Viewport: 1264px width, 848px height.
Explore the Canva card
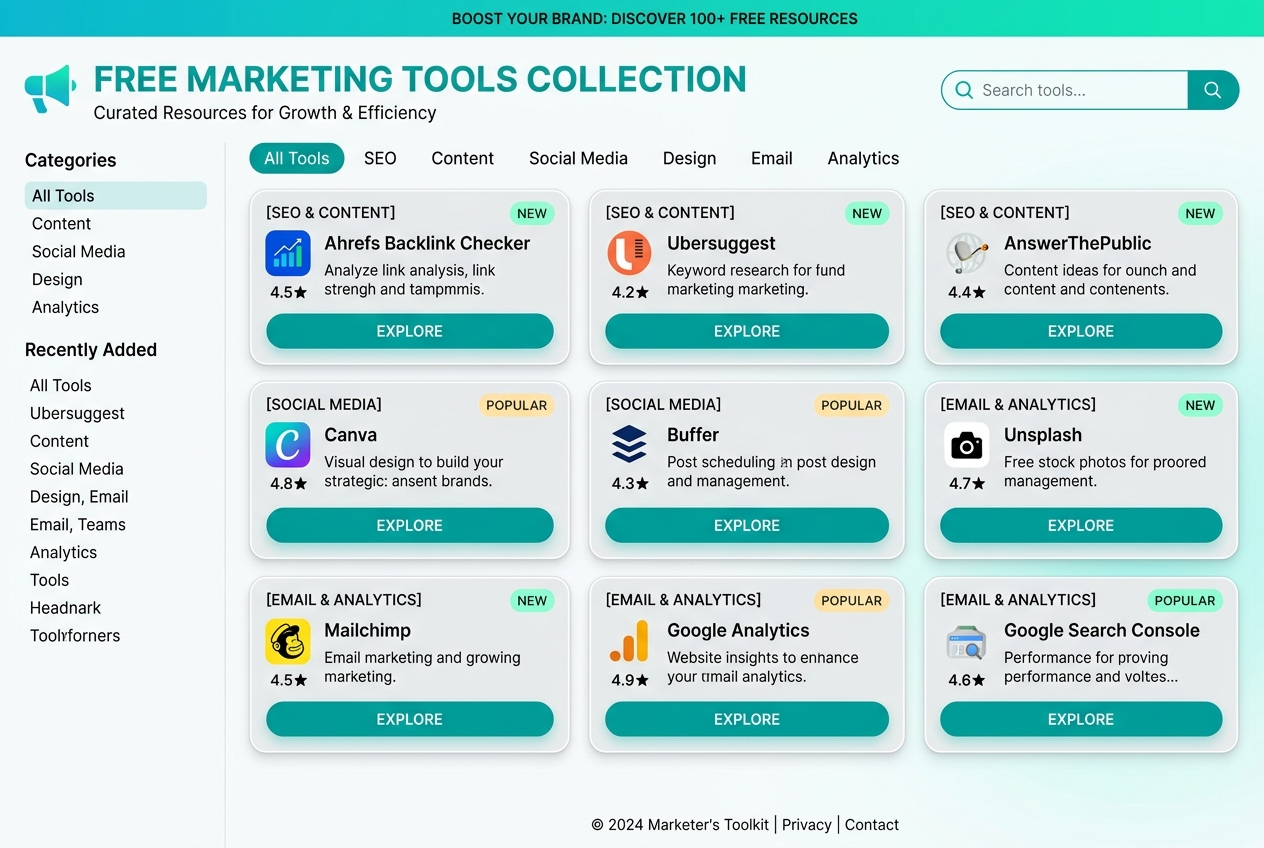click(410, 525)
